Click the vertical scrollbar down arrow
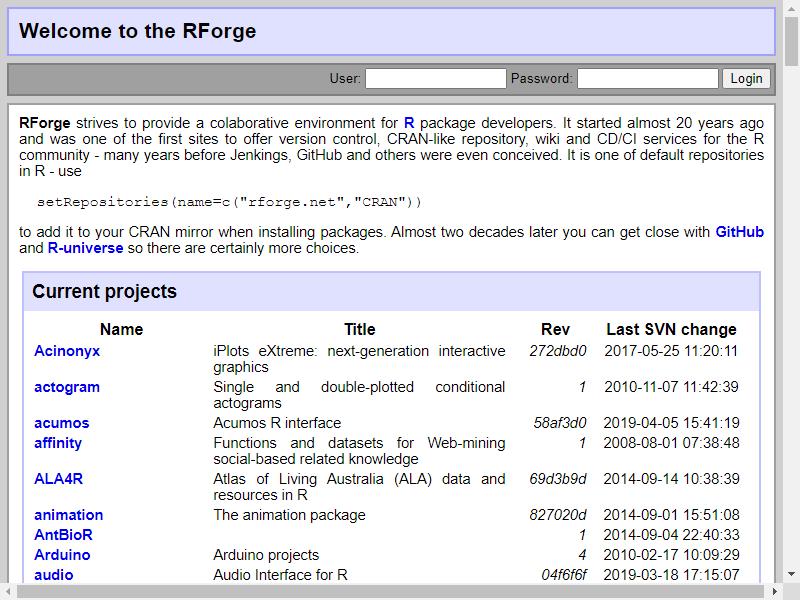This screenshot has height=600, width=800. pos(792,574)
